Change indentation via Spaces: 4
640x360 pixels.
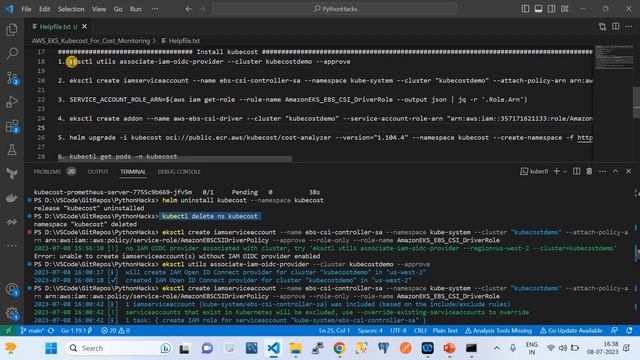pos(370,331)
